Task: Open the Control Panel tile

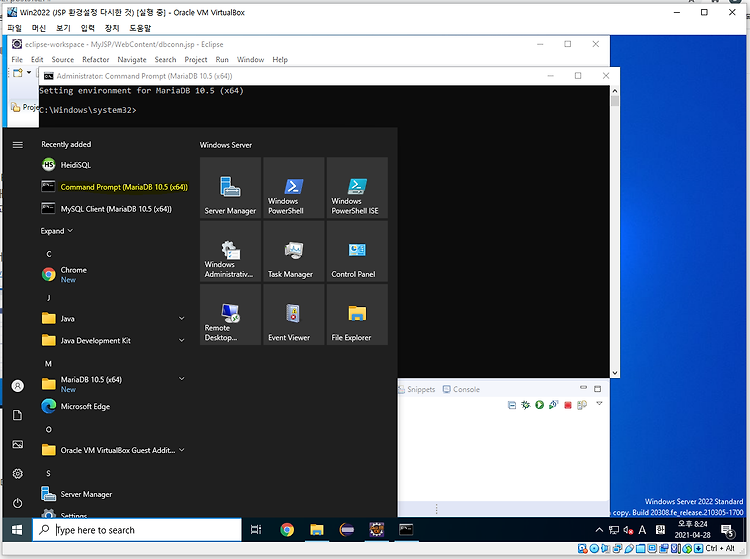Action: pyautogui.click(x=357, y=252)
